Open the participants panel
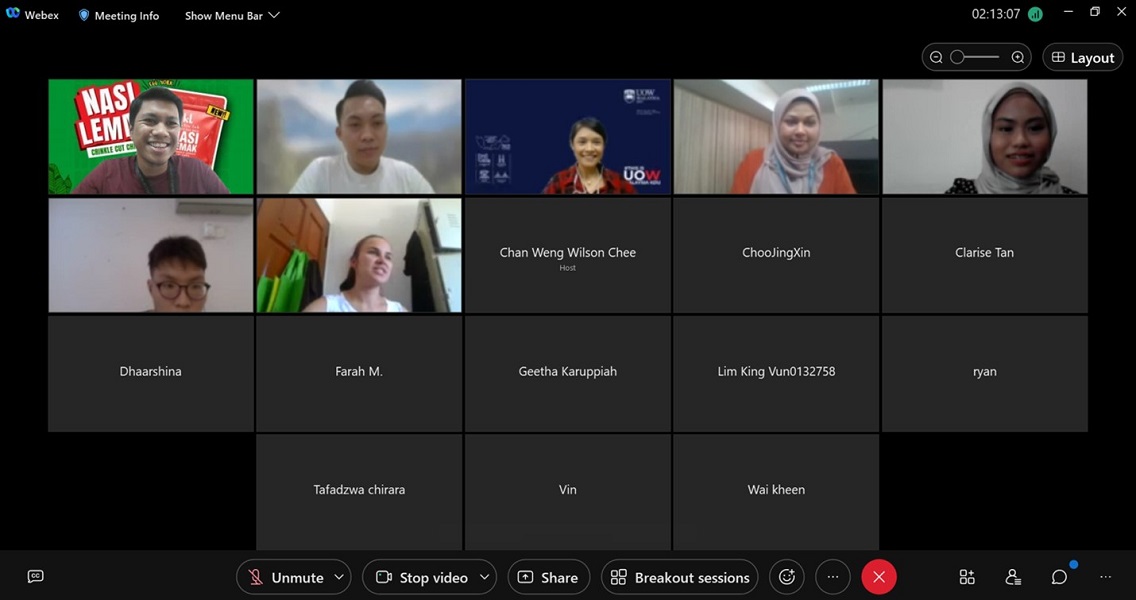Screen dimensions: 1136x600 click(1013, 577)
